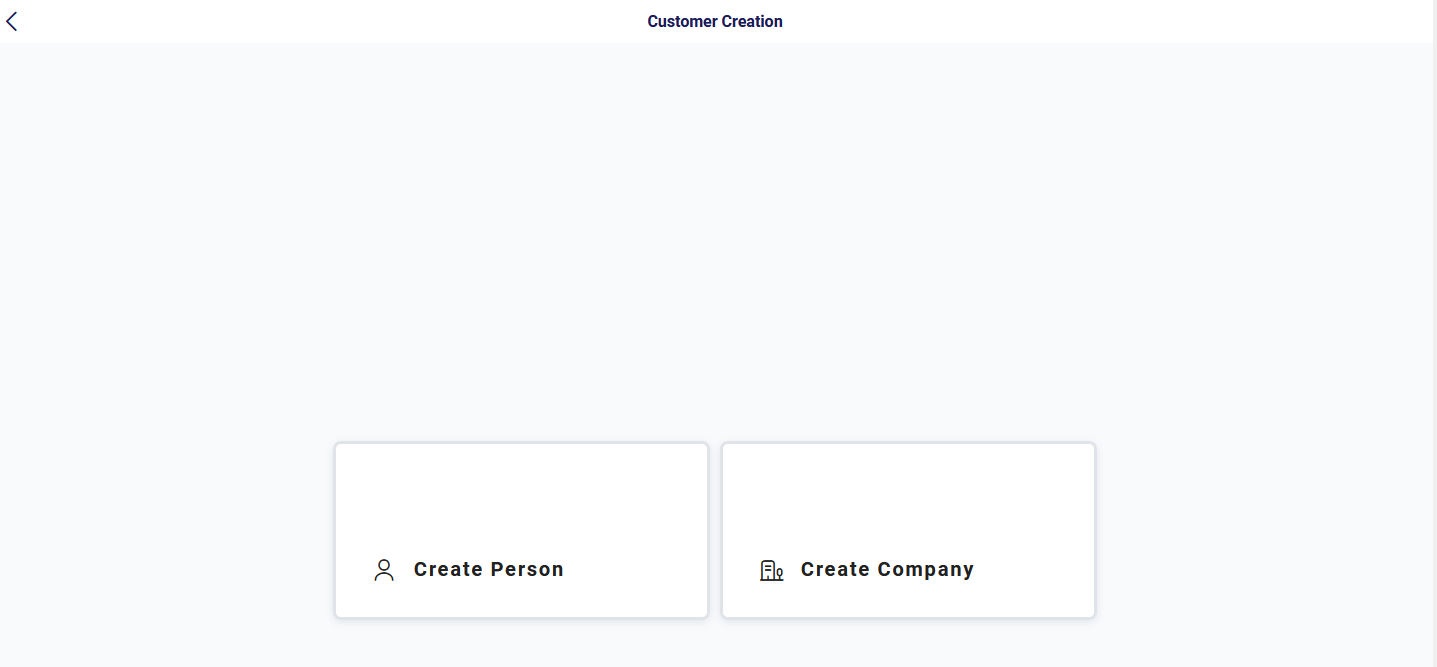Click the upper area of the Create Company card
The height and width of the screenshot is (667, 1437).
[x=907, y=480]
